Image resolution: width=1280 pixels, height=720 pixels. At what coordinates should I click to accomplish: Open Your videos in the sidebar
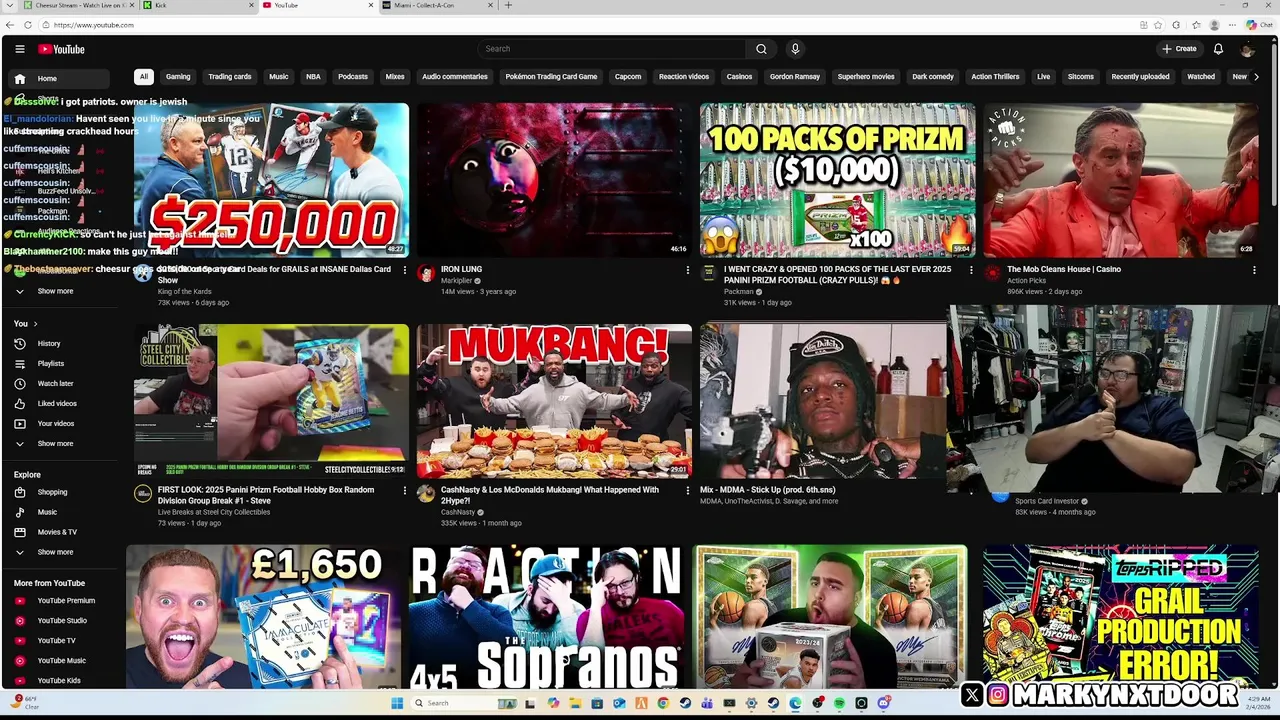click(x=60, y=423)
